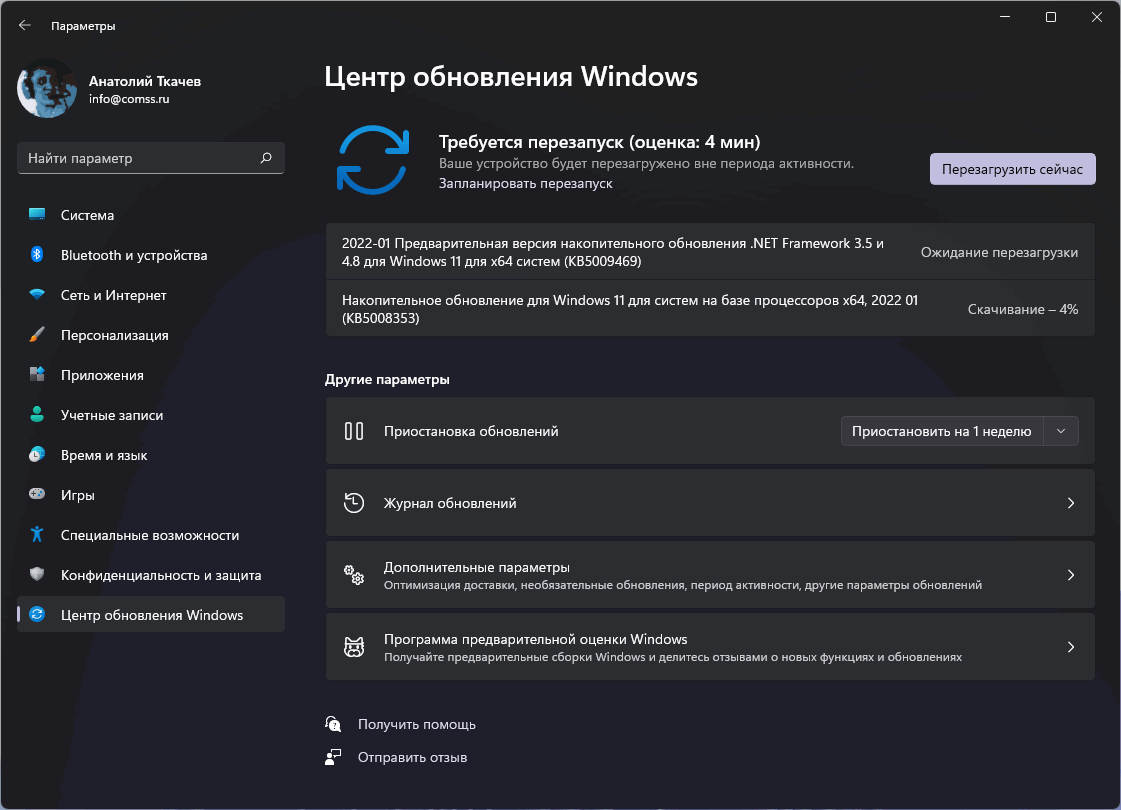Image resolution: width=1121 pixels, height=810 pixels.
Task: Open the Журнал обновлений clock icon
Action: tap(353, 503)
